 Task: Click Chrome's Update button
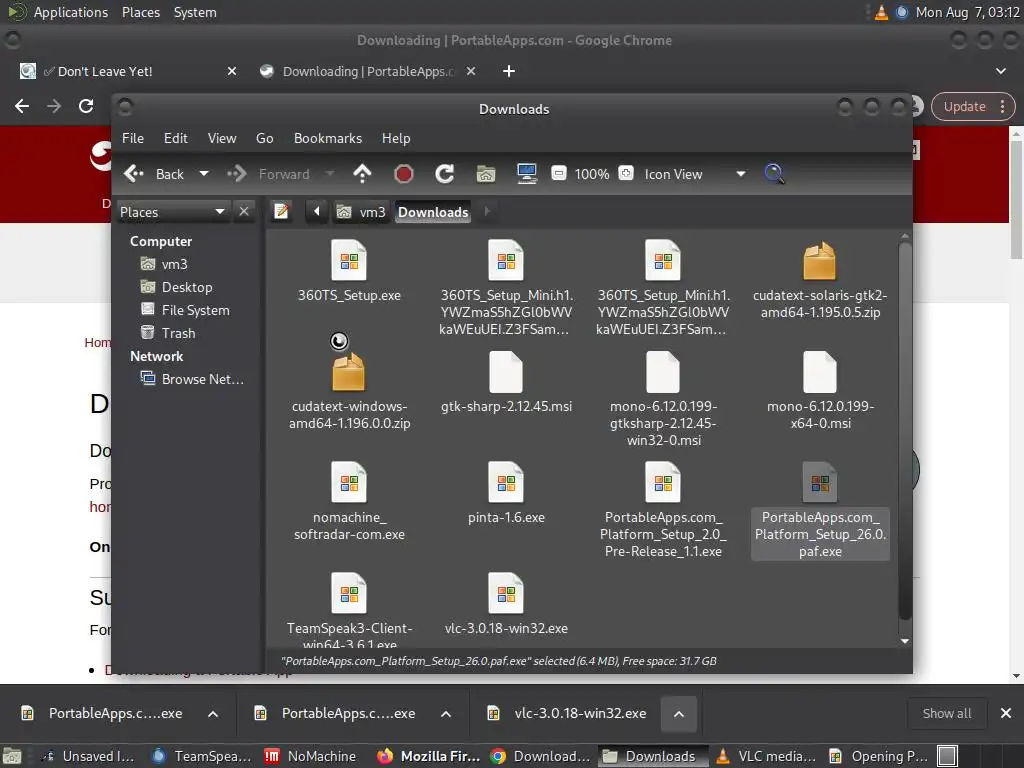[972, 106]
